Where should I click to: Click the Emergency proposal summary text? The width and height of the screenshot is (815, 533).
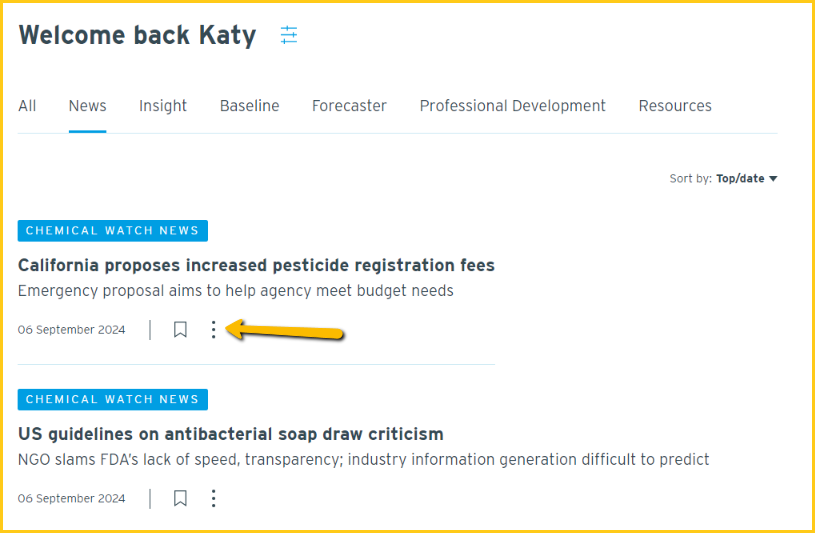coord(236,291)
